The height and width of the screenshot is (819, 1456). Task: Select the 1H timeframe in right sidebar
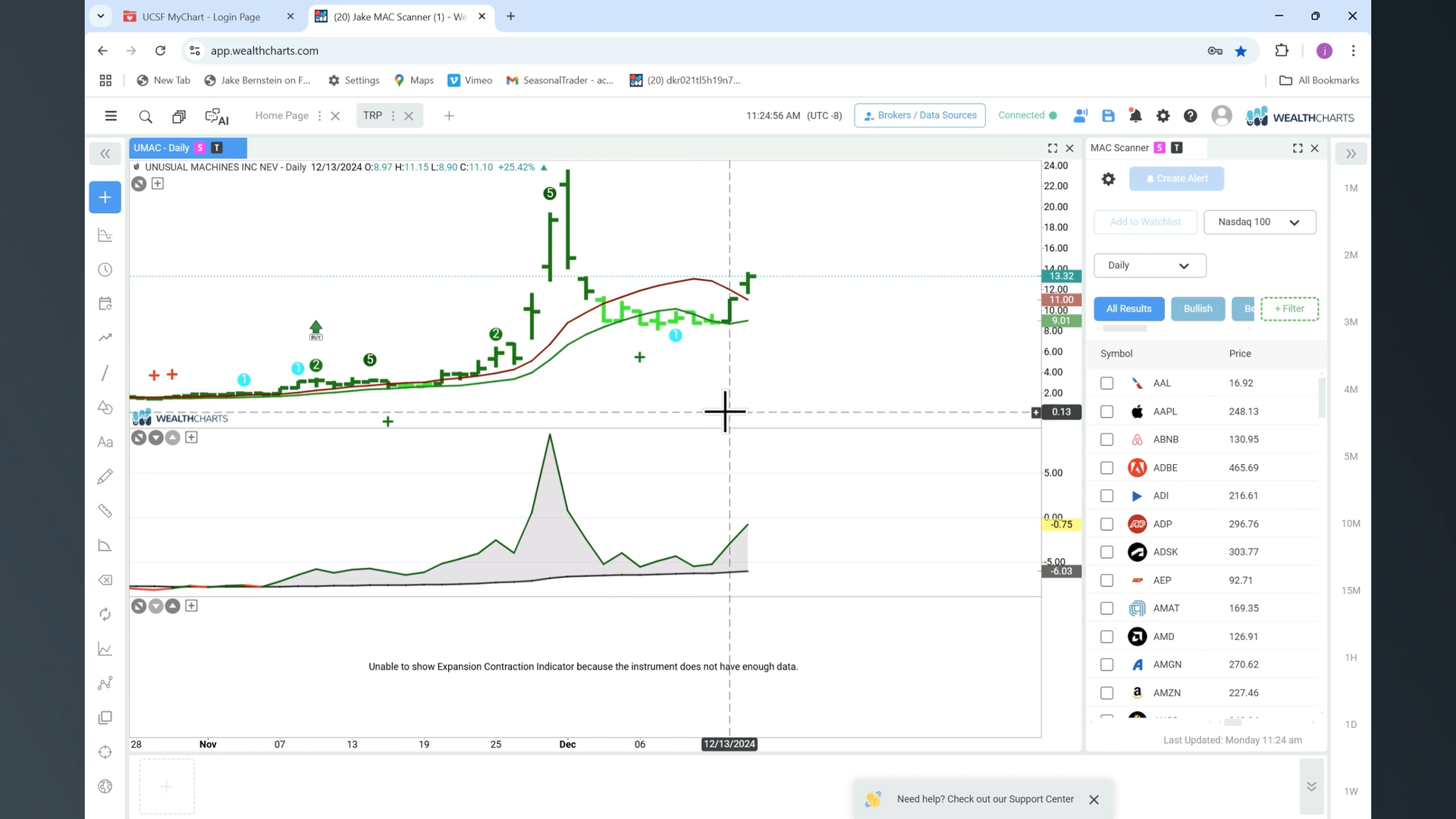1351,658
